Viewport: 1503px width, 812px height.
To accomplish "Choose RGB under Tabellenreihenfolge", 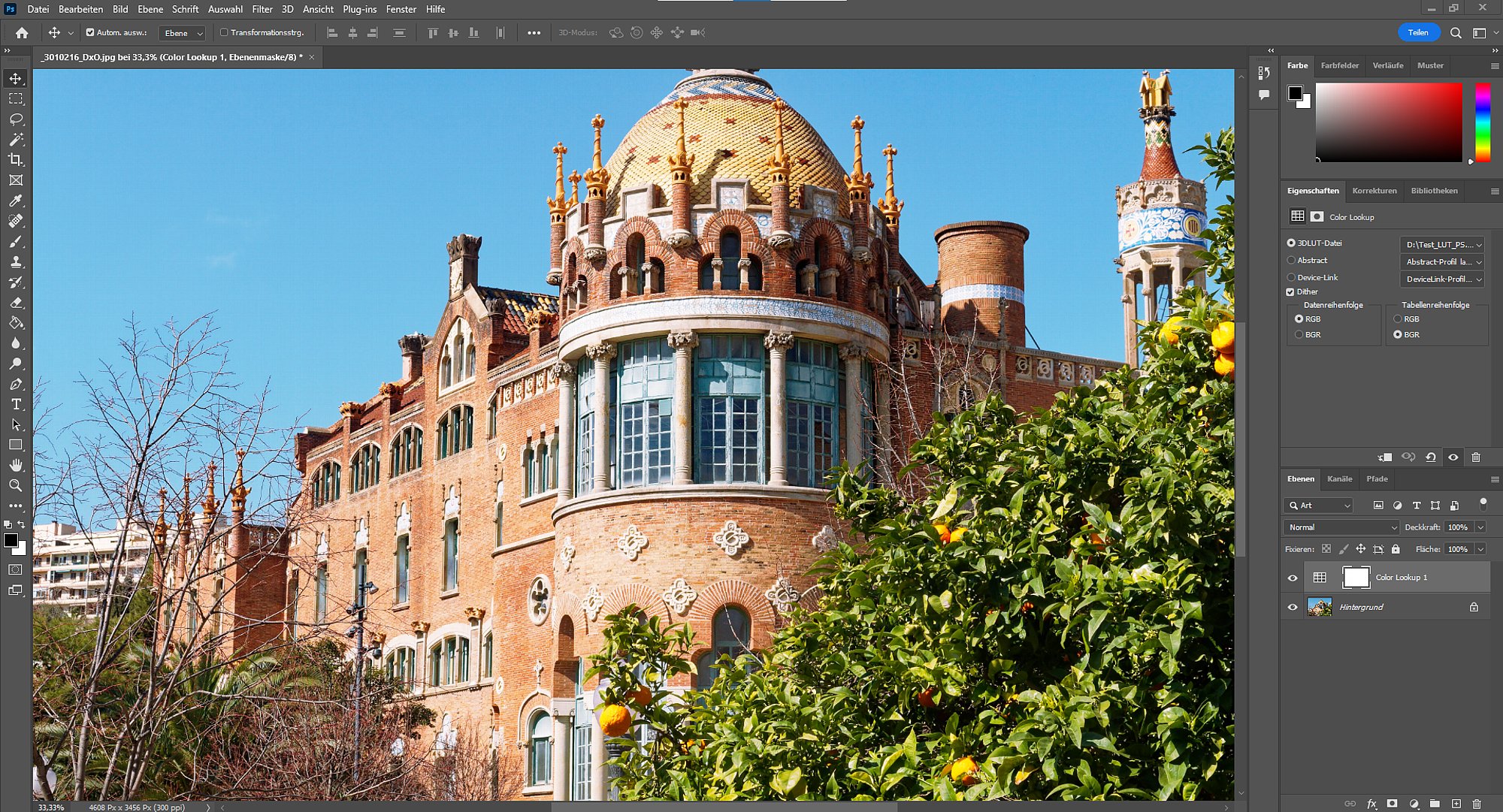I will 1398,319.
